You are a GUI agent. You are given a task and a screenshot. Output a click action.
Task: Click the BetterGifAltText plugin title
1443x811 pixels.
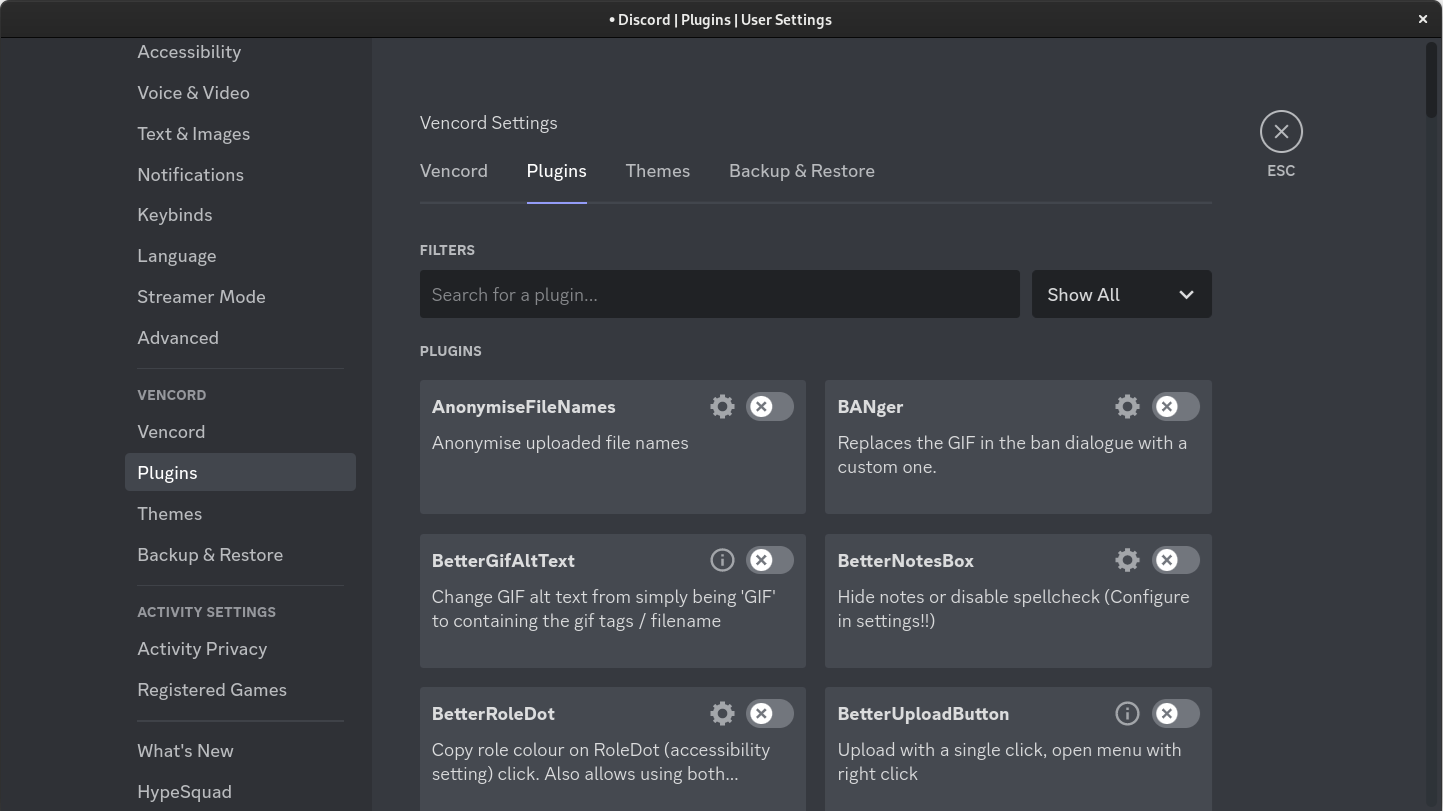503,561
